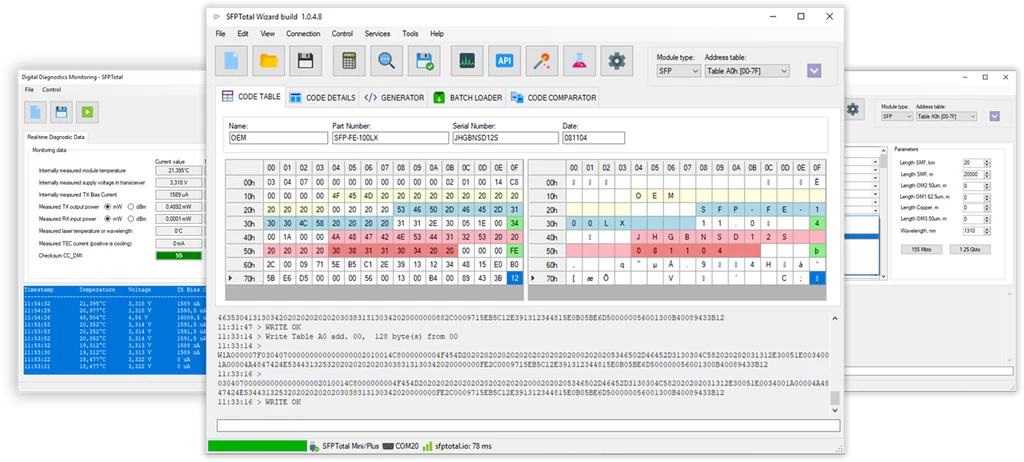
Task: Click the gear icon in the background right window
Action: click(852, 109)
